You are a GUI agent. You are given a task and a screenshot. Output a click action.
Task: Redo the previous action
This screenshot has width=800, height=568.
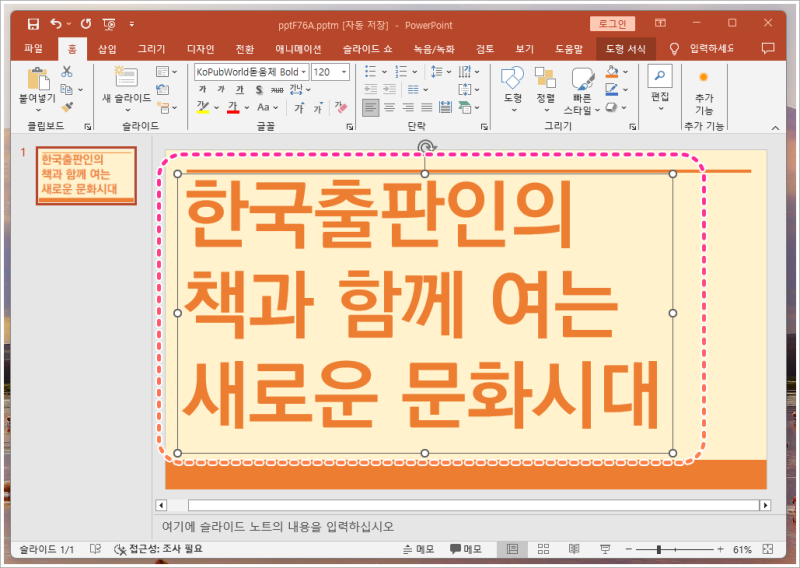pyautogui.click(x=86, y=23)
